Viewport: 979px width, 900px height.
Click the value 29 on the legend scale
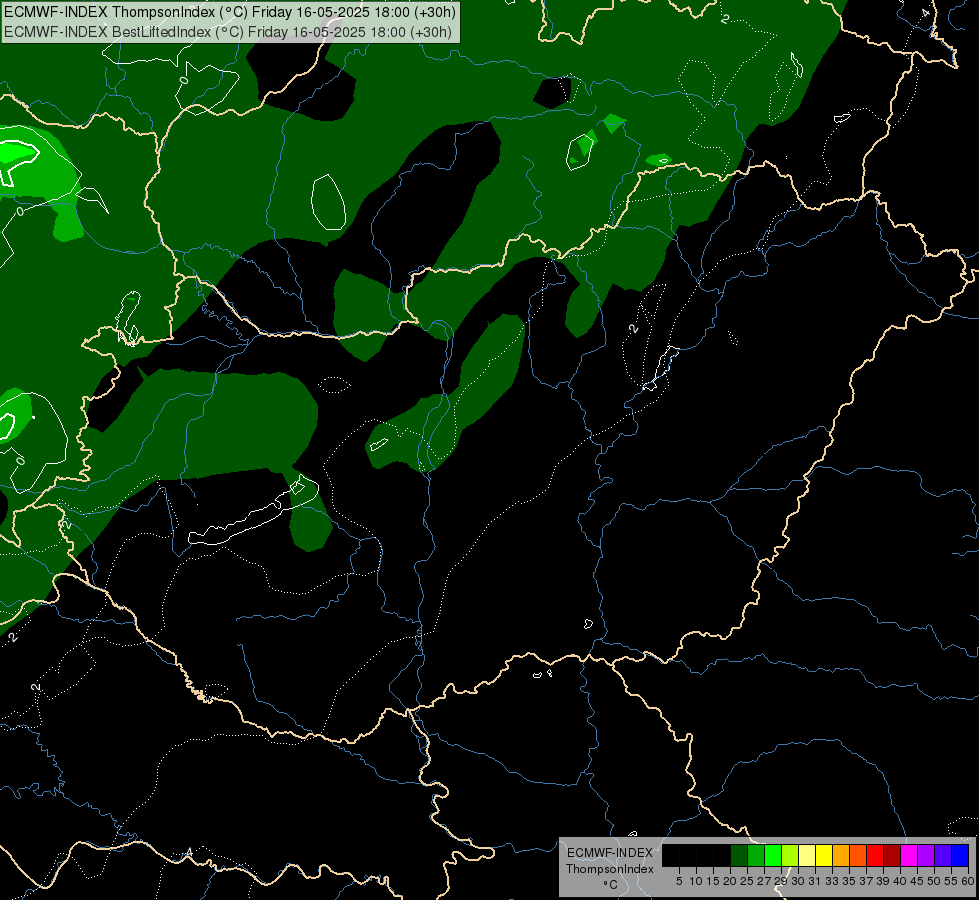tap(781, 881)
